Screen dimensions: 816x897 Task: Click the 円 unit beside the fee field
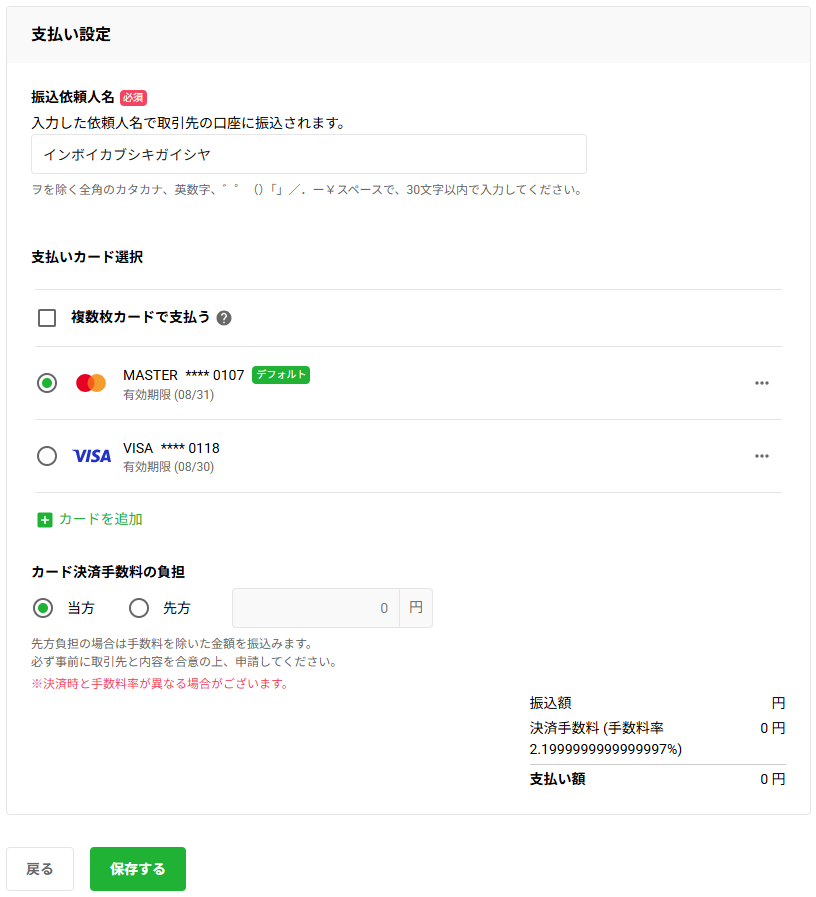tap(416, 608)
